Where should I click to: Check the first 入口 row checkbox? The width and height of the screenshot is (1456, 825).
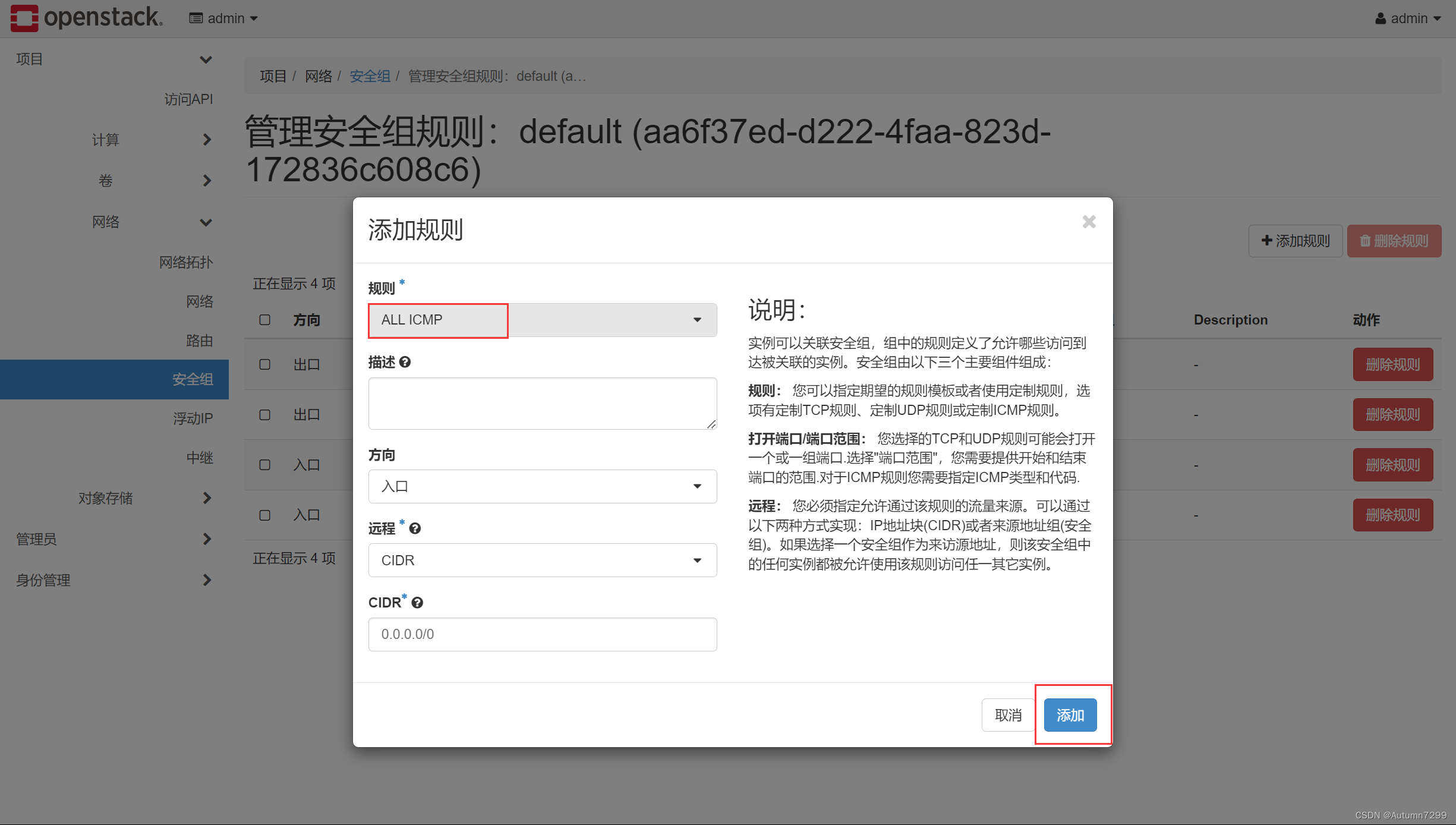tap(265, 465)
